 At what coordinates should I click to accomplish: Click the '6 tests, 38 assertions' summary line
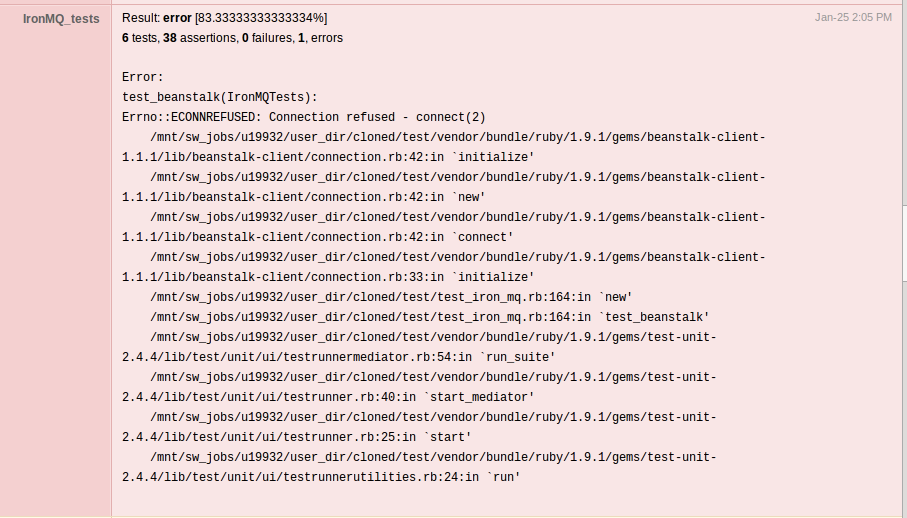point(233,38)
